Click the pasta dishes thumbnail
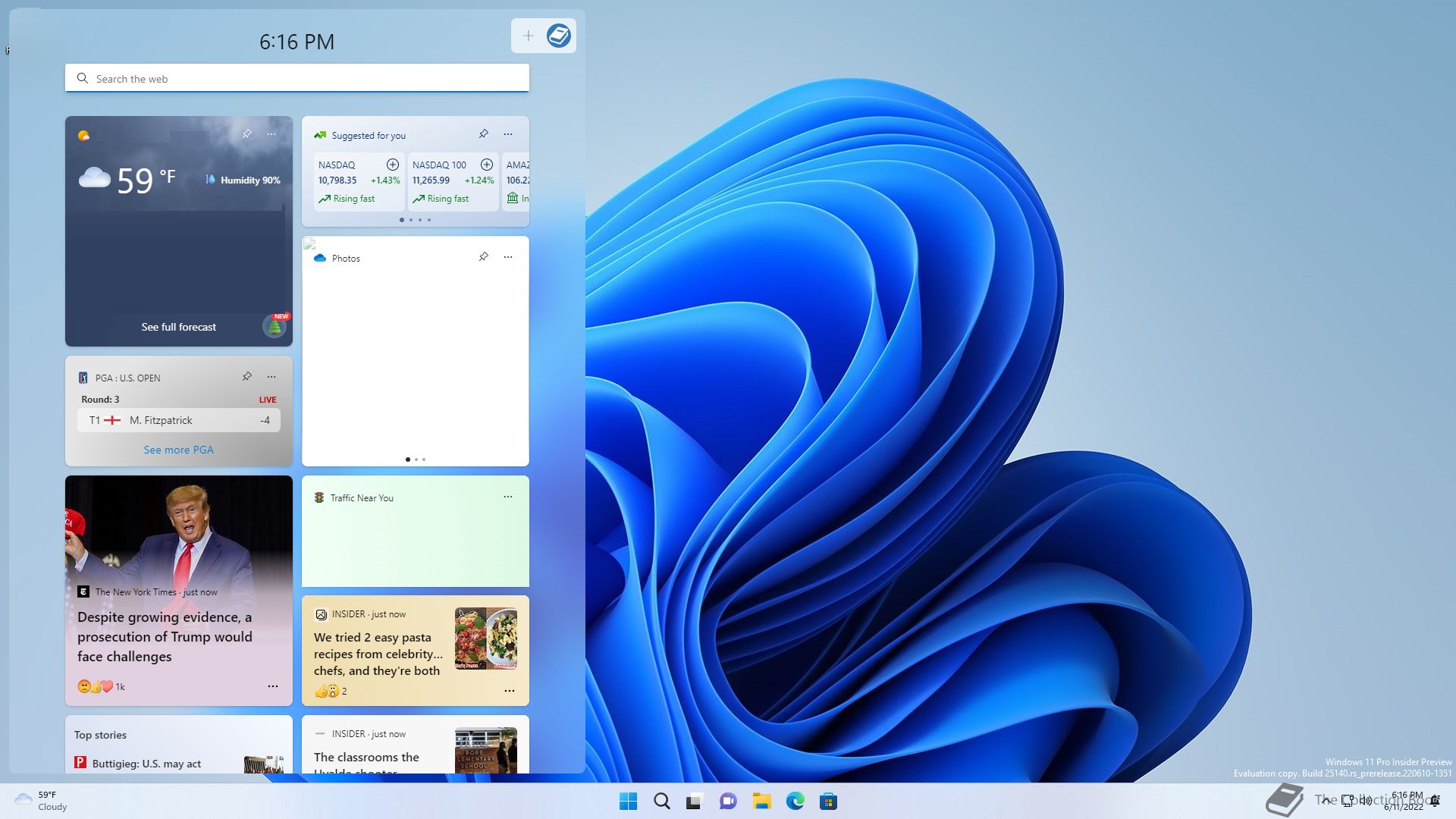Viewport: 1456px width, 819px height. click(x=486, y=639)
